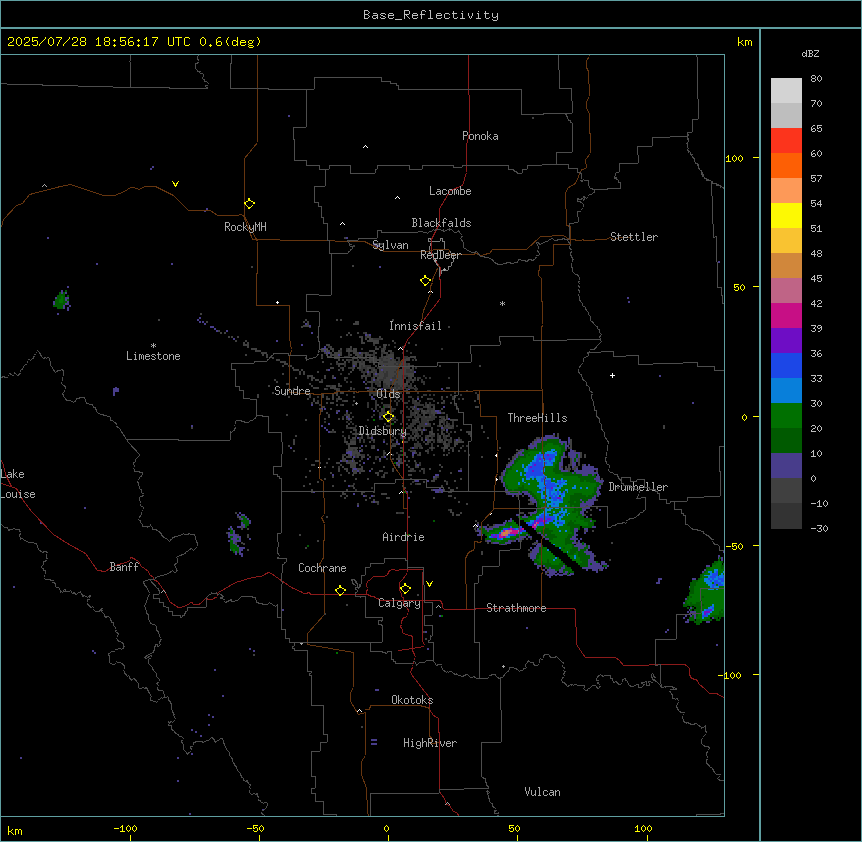
Task: Click the Didsbury town label
Action: point(382,431)
